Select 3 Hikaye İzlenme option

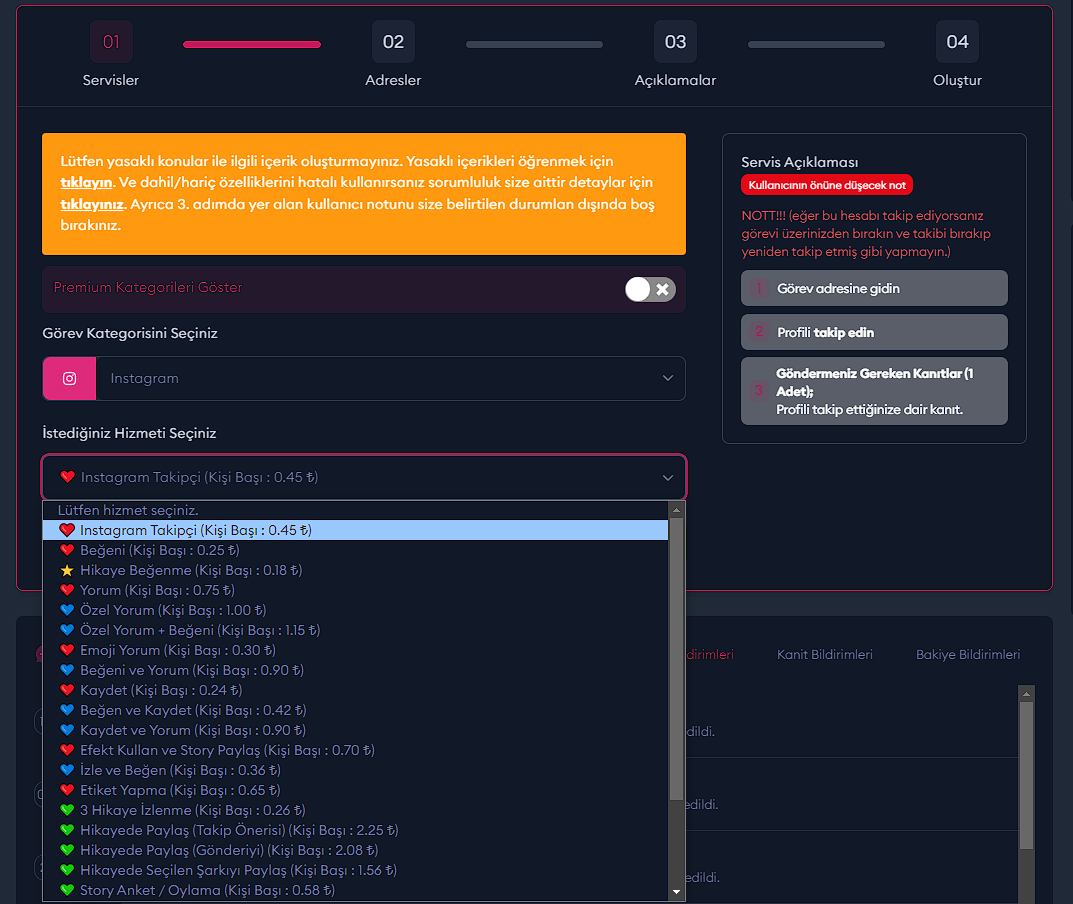pyautogui.click(x=355, y=810)
